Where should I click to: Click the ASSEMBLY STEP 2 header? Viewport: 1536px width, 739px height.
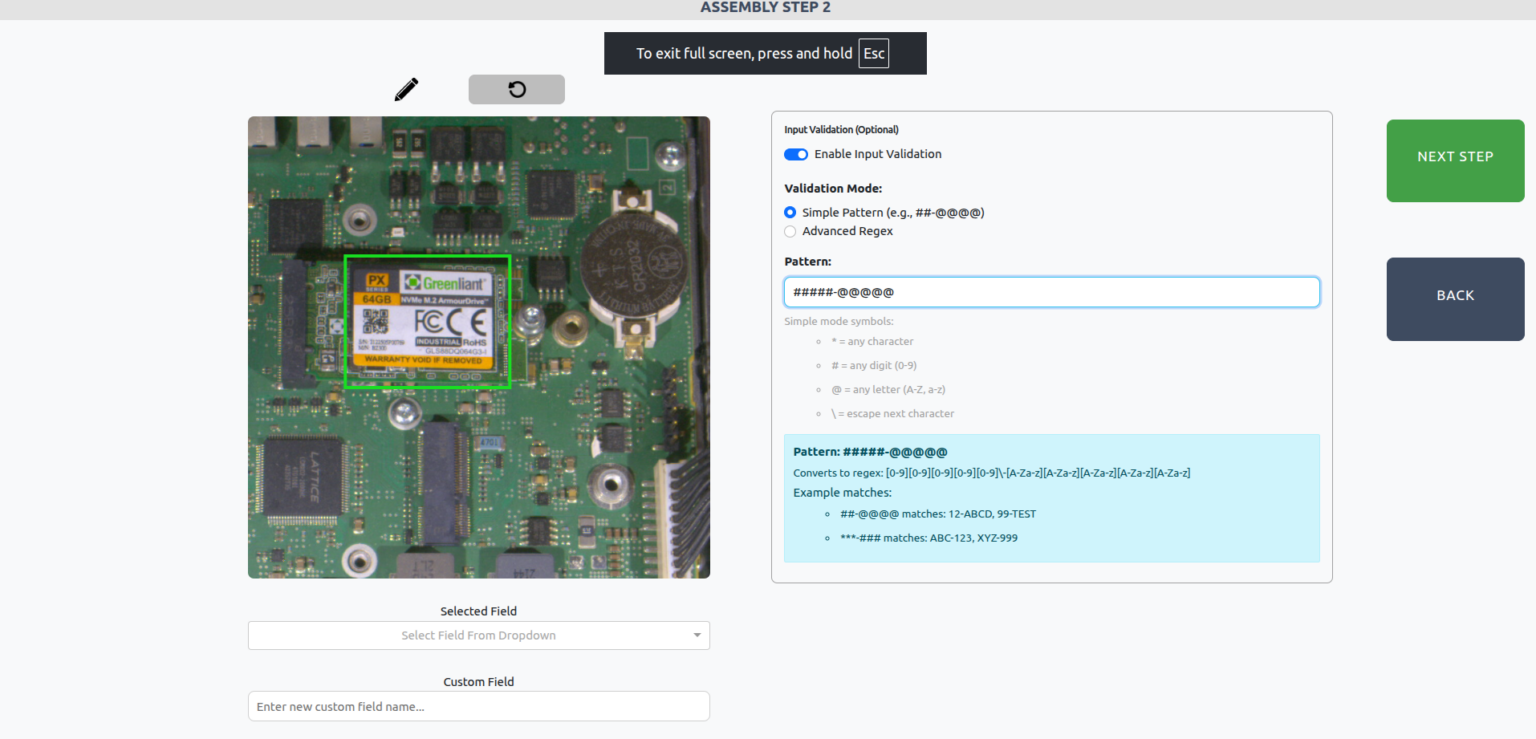click(x=766, y=8)
